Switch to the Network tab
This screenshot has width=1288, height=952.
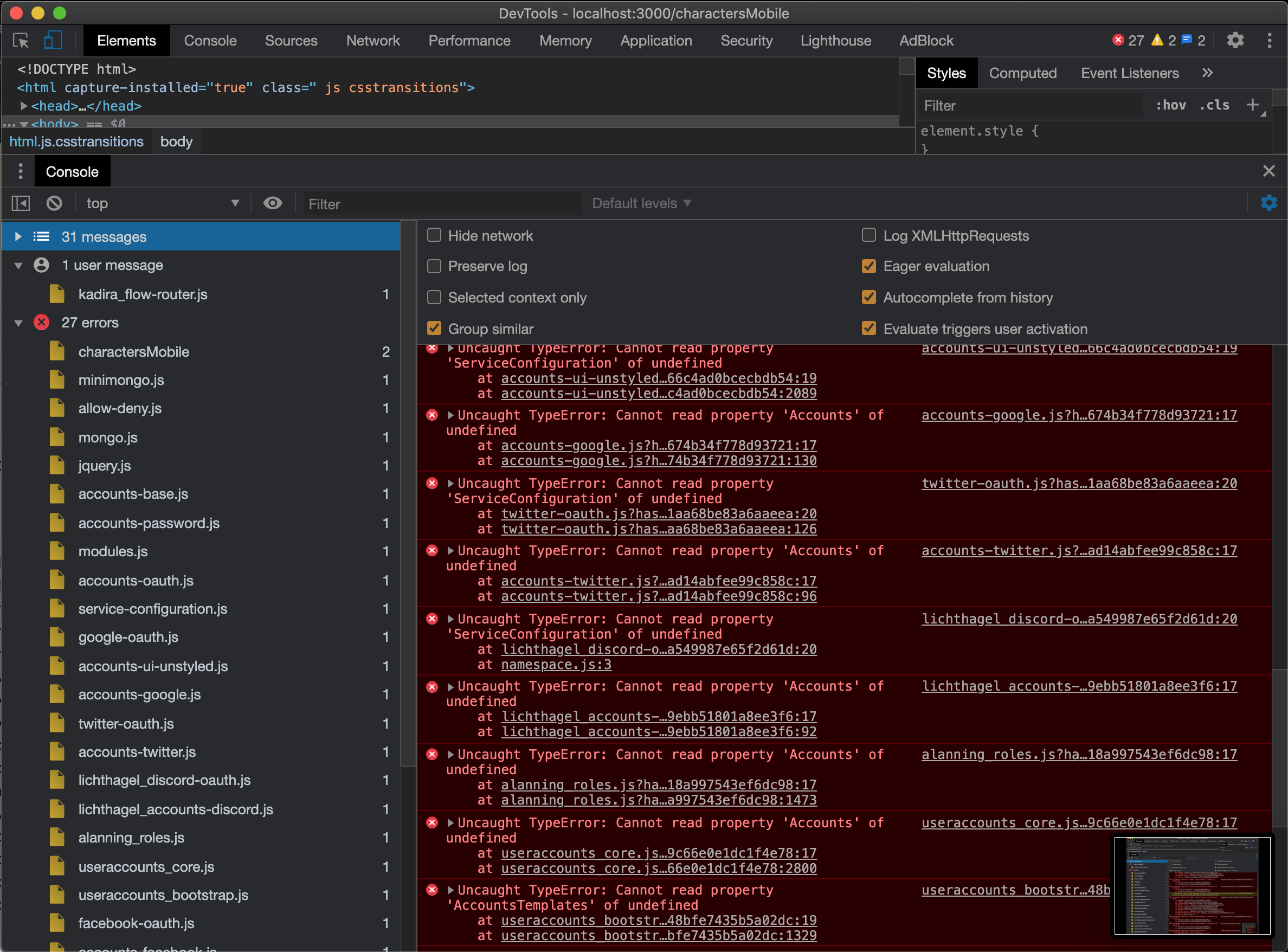coord(373,40)
